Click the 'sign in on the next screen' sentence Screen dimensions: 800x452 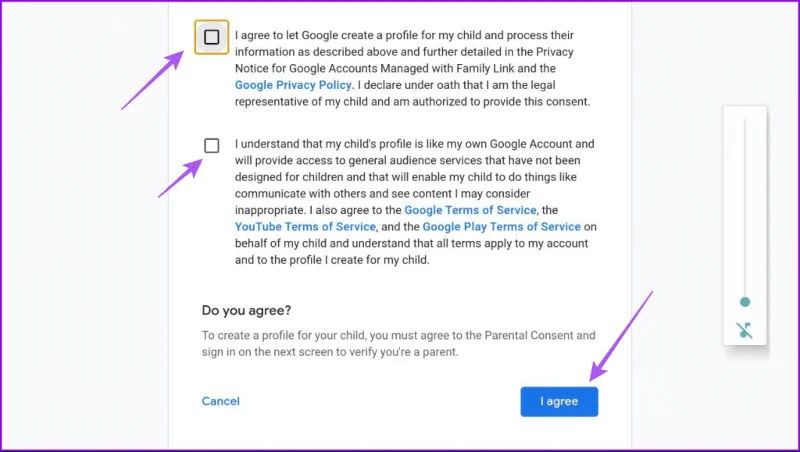tap(330, 352)
